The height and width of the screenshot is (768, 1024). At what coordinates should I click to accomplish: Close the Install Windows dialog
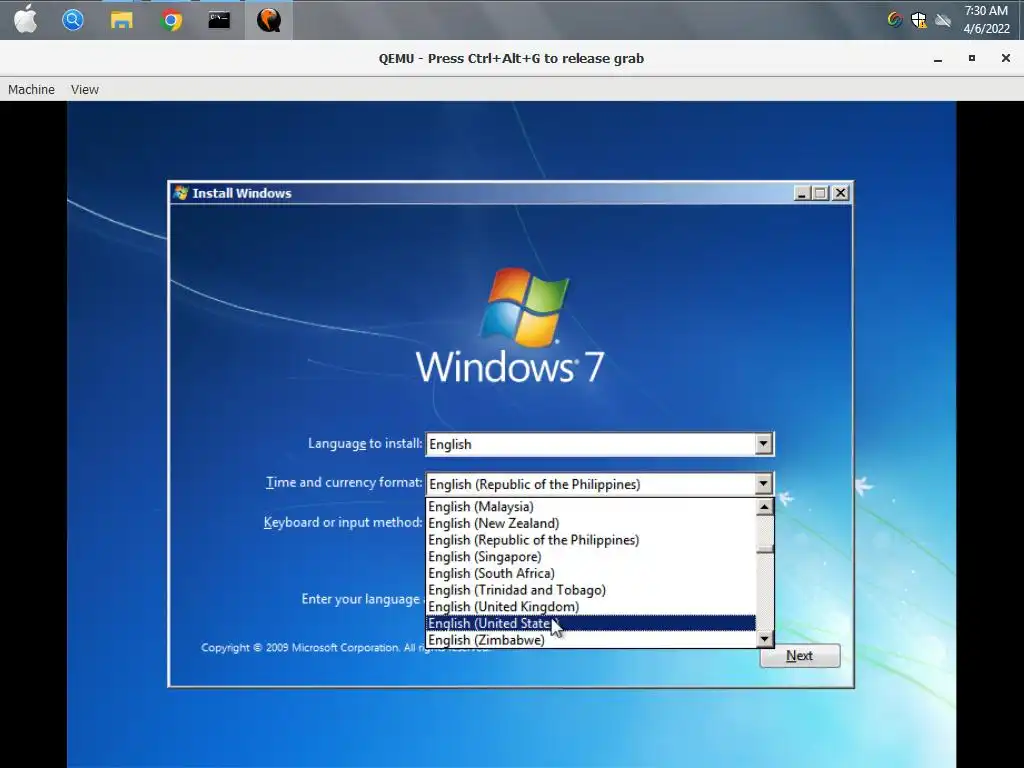[x=840, y=193]
